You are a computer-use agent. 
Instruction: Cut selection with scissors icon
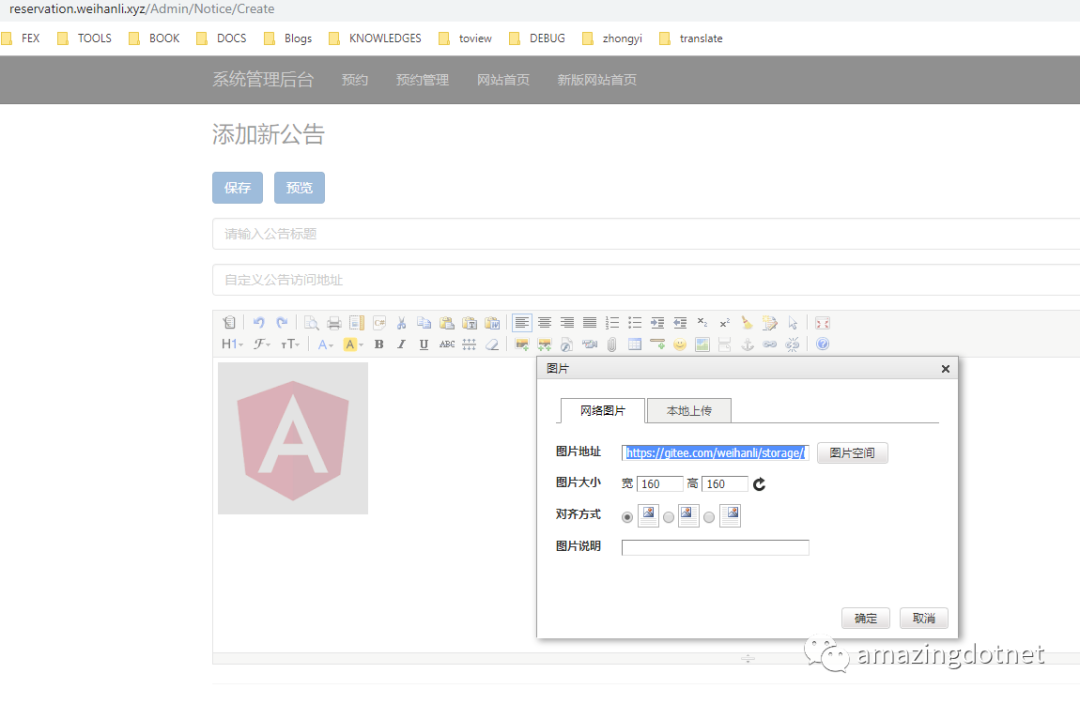click(402, 322)
